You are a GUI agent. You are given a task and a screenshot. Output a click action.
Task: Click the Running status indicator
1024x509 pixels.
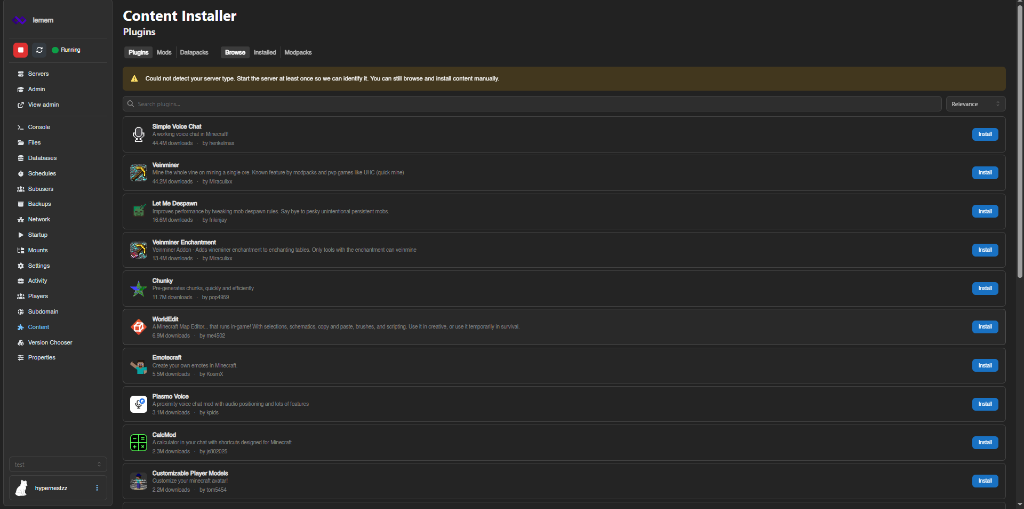(x=66, y=50)
